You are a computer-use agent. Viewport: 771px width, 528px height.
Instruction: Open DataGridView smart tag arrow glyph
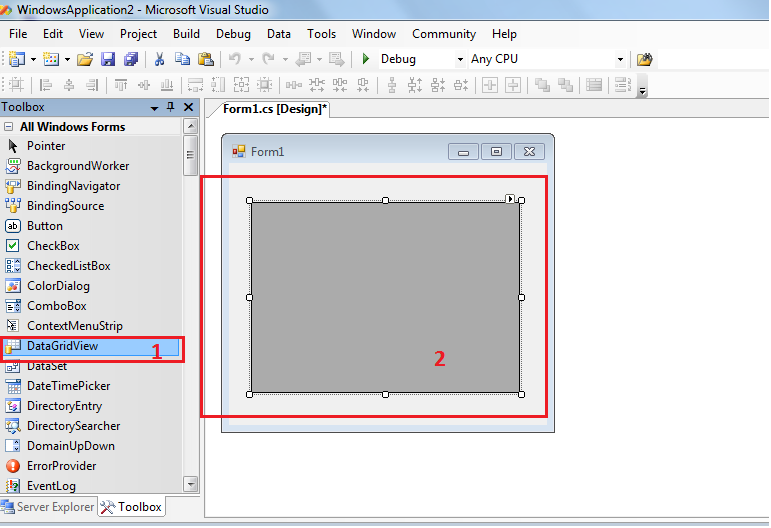(x=510, y=199)
